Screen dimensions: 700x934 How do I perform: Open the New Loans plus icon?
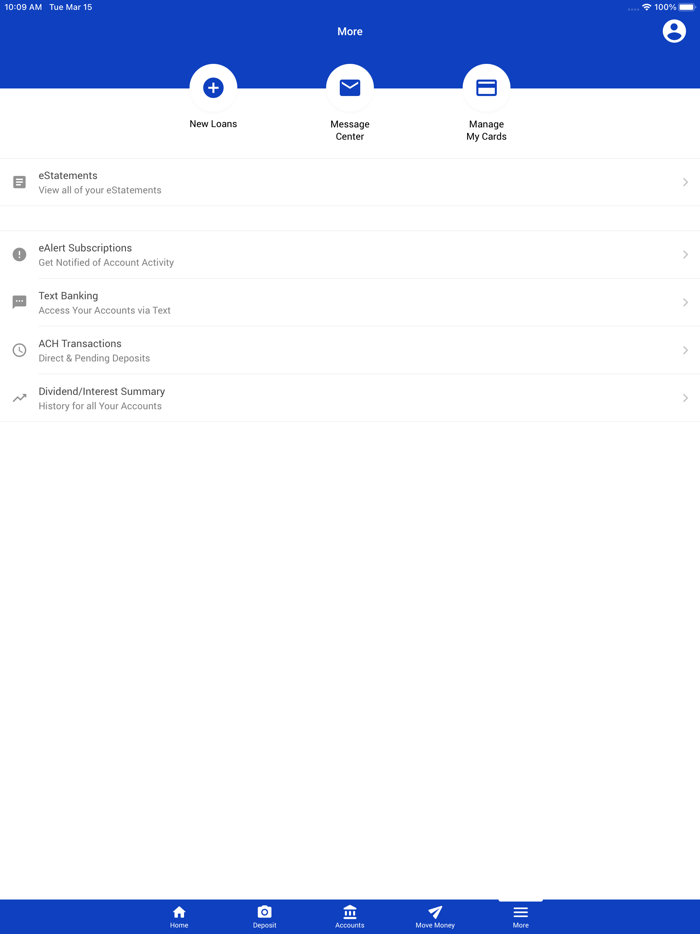pos(213,88)
